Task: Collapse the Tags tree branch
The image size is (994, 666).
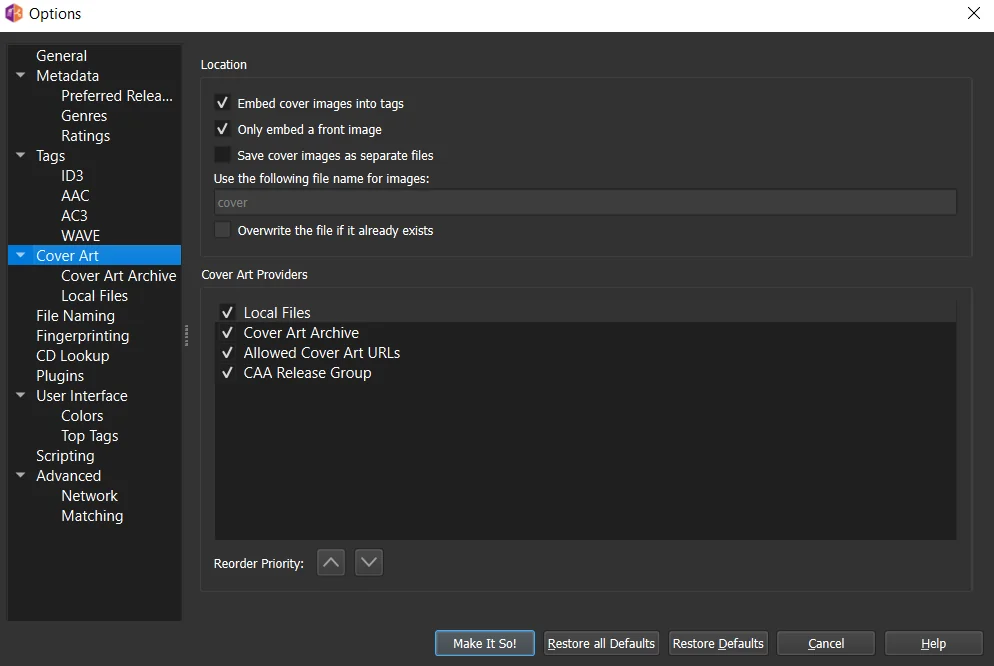Action: click(21, 155)
